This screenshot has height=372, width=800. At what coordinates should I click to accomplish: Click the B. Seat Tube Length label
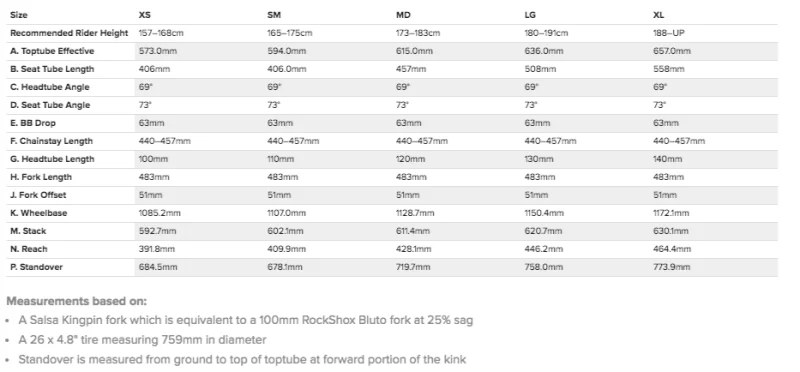52,69
